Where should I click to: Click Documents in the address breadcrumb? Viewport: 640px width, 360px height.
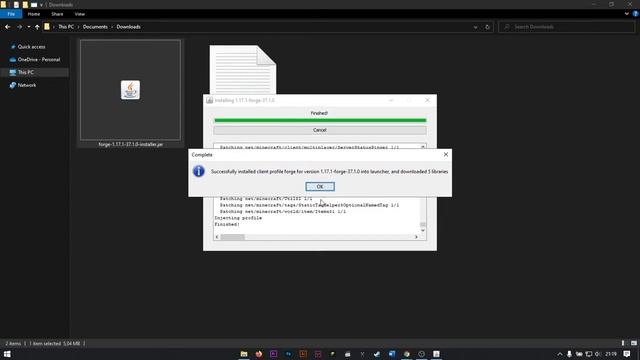95,27
